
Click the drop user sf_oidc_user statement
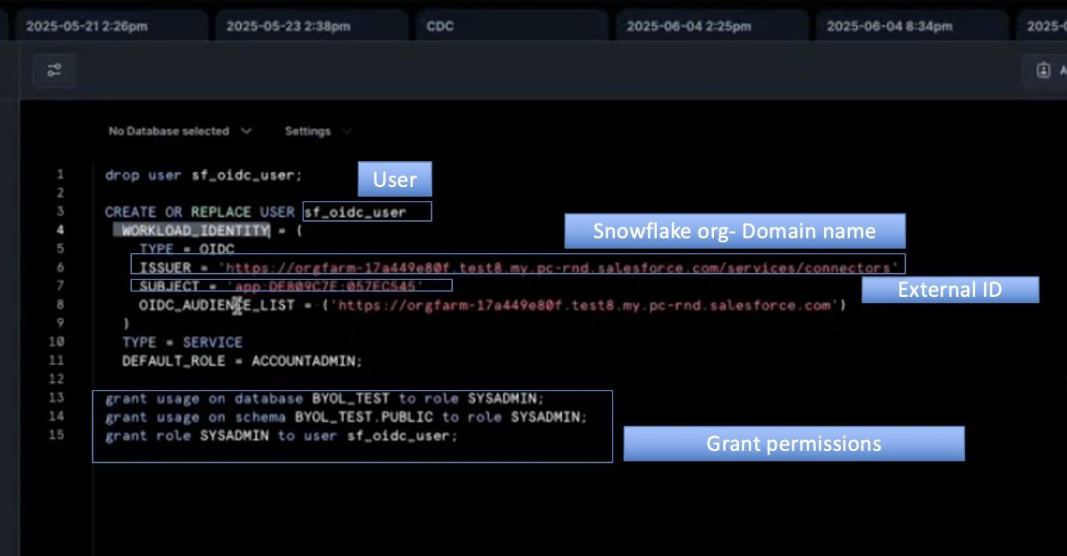click(203, 175)
